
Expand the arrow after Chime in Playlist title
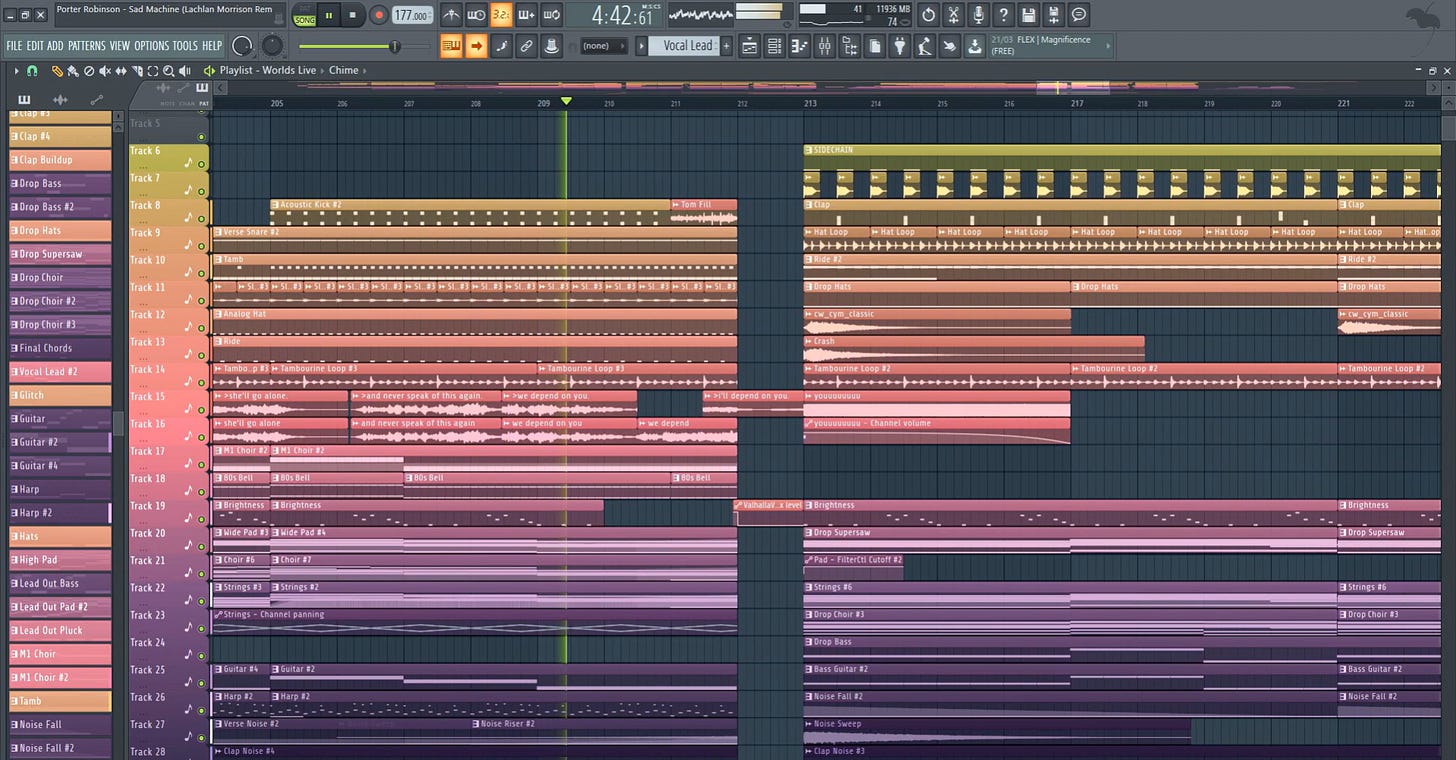point(364,71)
